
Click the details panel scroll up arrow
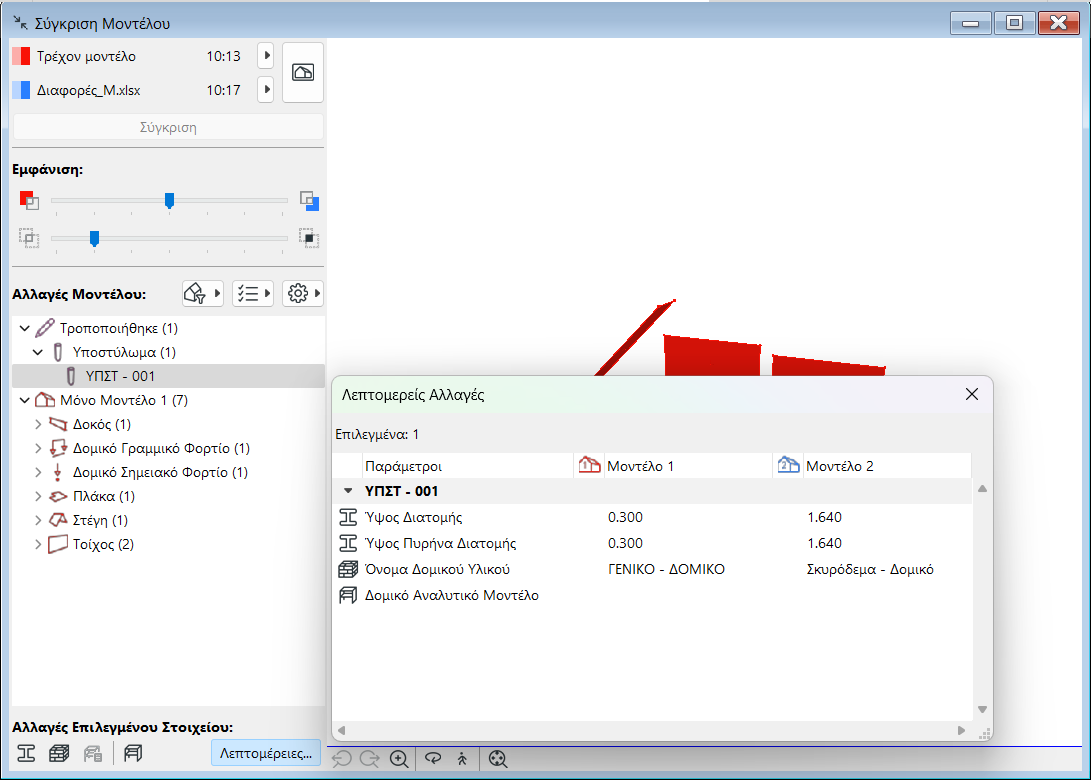[982, 488]
